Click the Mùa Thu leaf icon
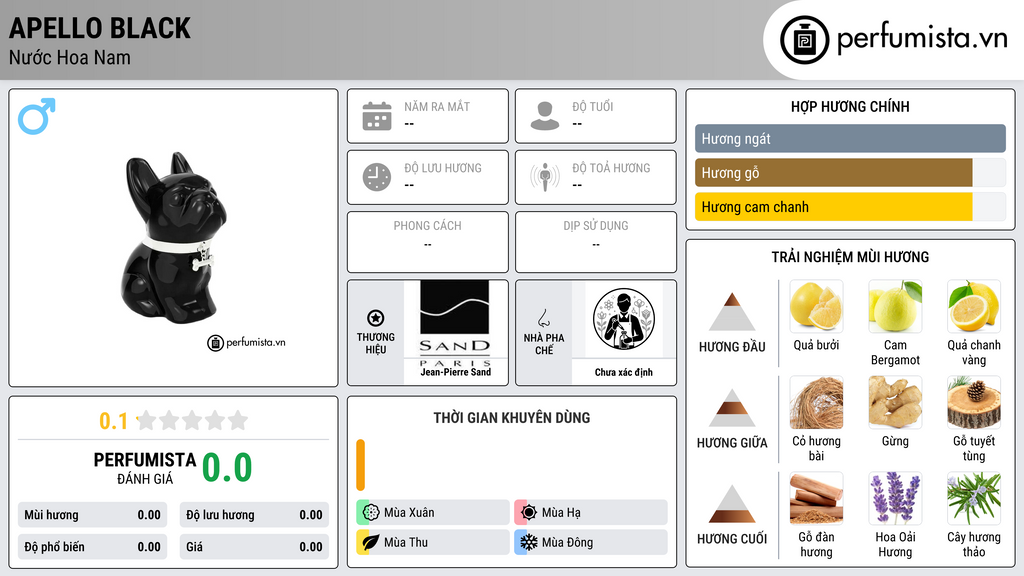The height and width of the screenshot is (576, 1024). 371,542
